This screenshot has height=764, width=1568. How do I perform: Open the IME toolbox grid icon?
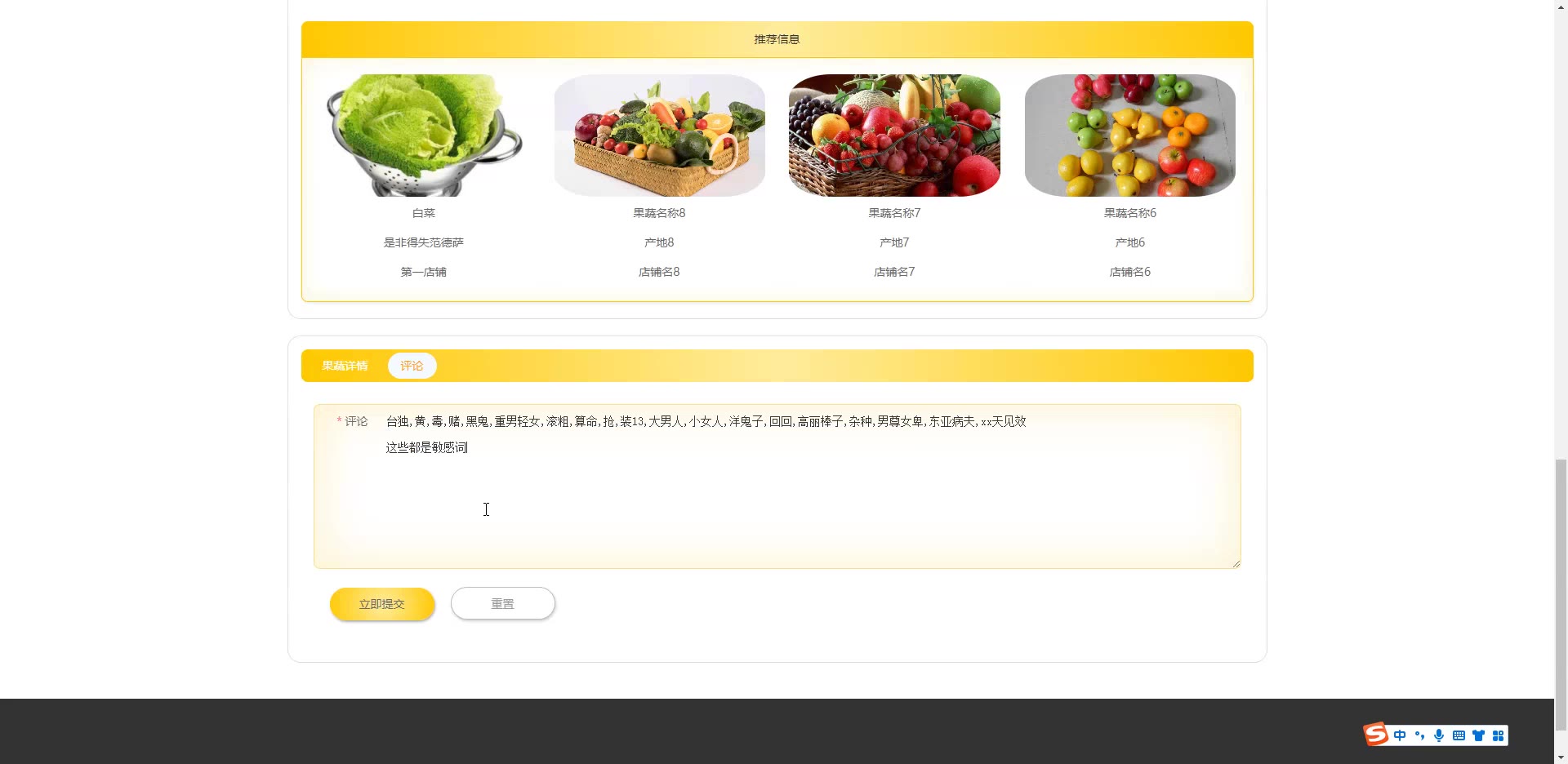click(x=1498, y=735)
